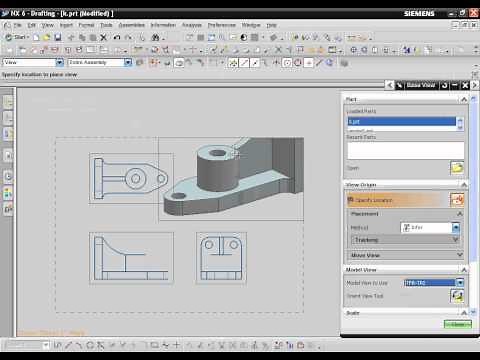The height and width of the screenshot is (360, 480).
Task: Open the clock History tab in the left resource bar
Action: pos(8,176)
